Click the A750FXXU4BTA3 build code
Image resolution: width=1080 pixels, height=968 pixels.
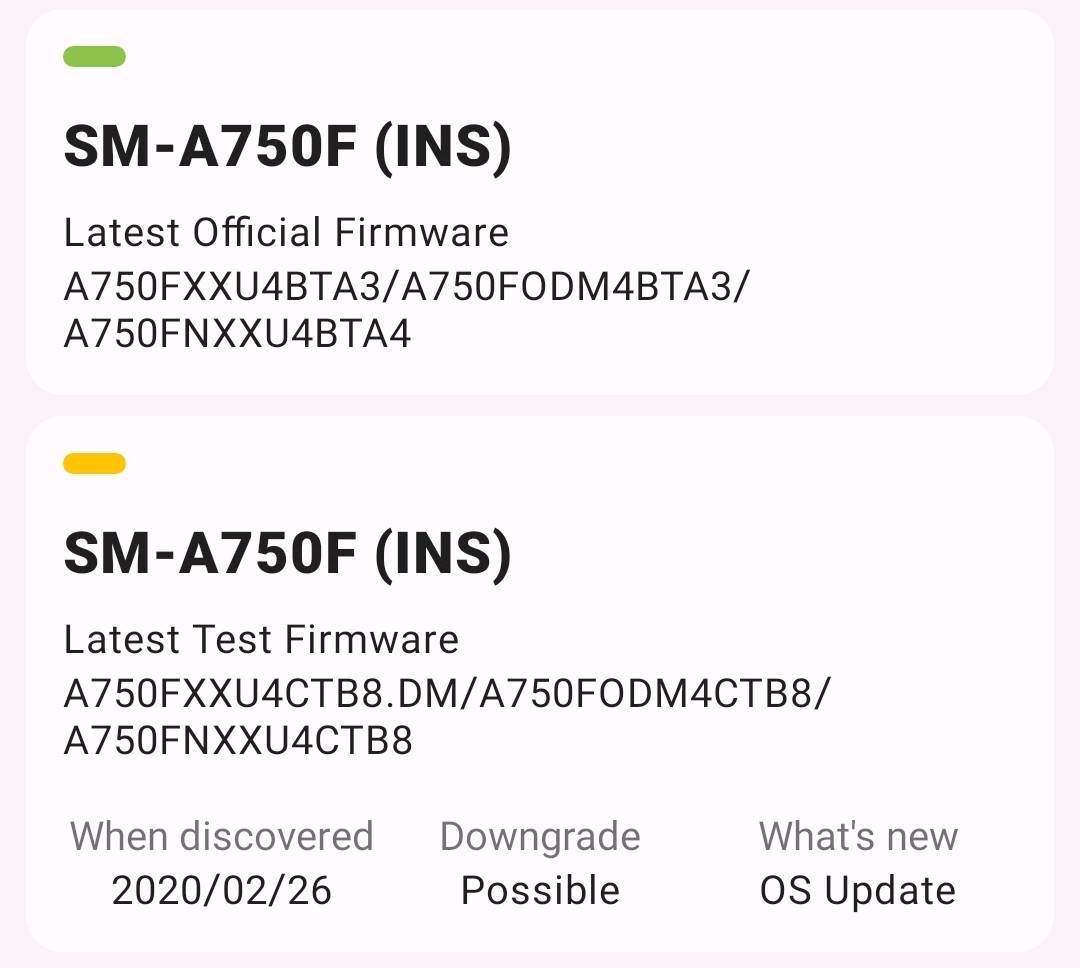222,287
